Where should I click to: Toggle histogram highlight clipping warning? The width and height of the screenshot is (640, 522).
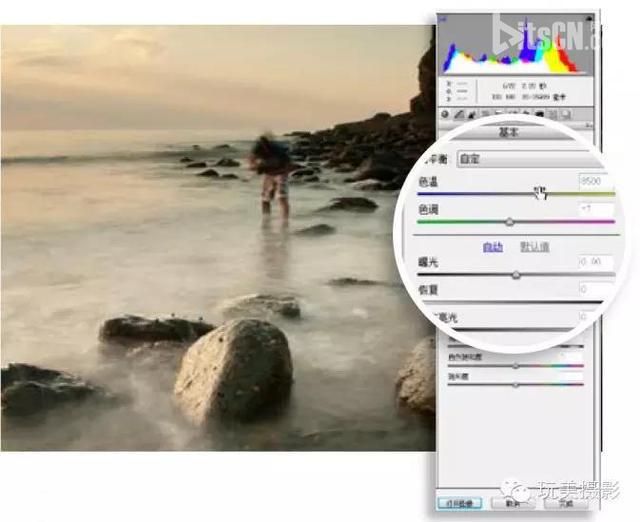tap(590, 18)
